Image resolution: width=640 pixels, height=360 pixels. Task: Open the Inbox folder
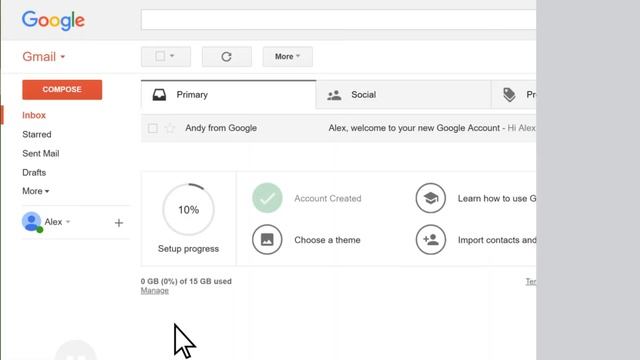(34, 115)
